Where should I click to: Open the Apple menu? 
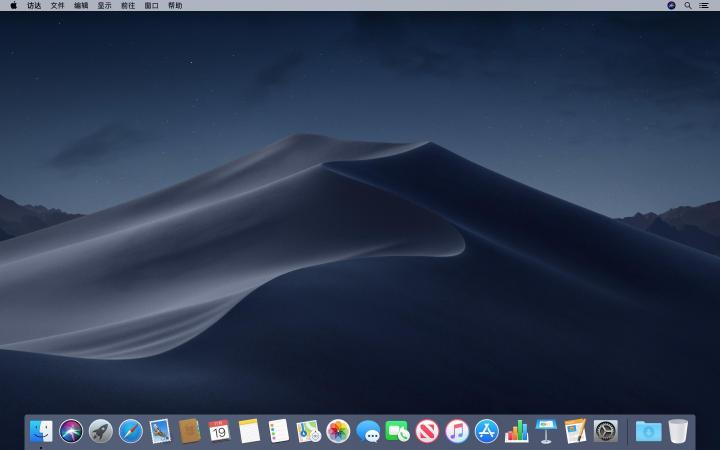click(x=14, y=6)
